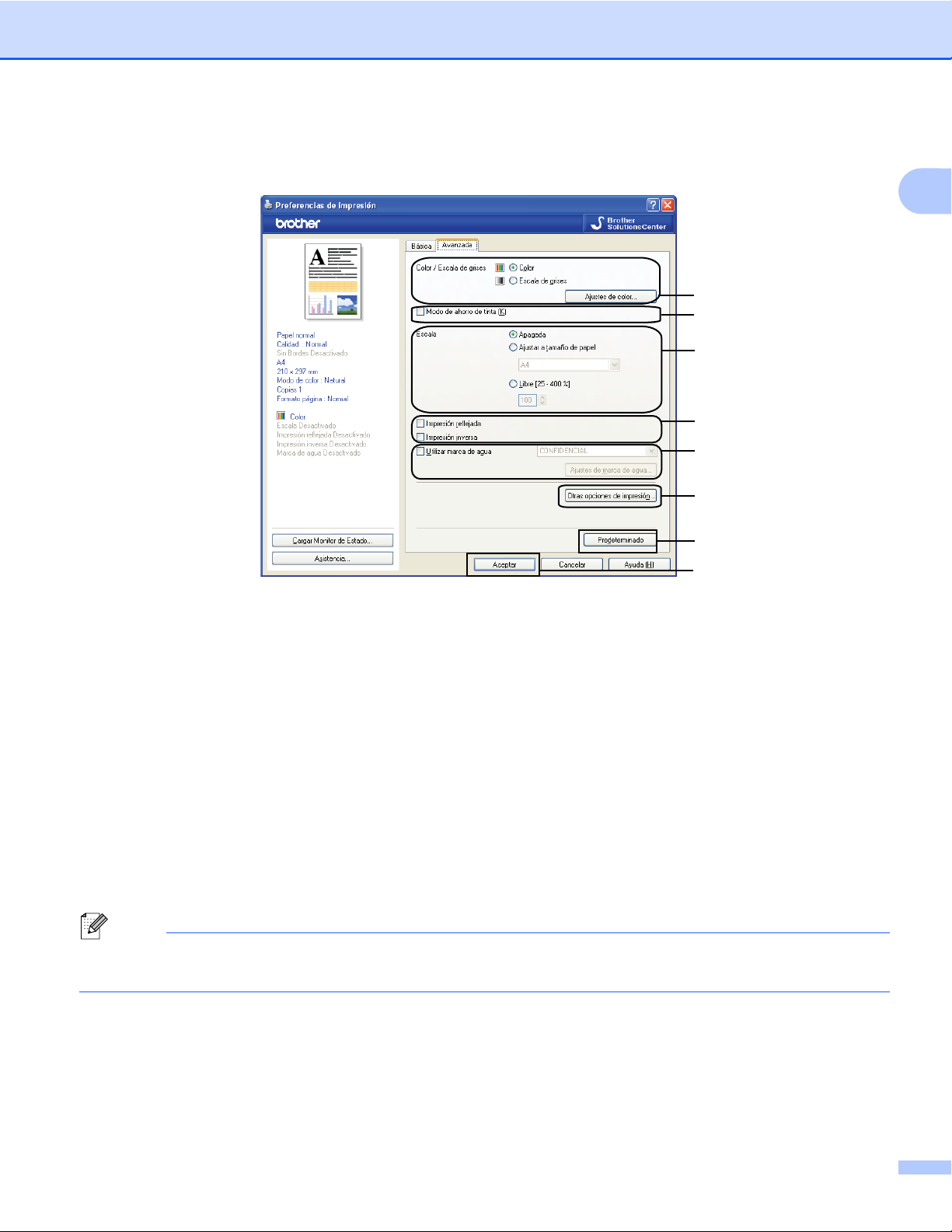The width and height of the screenshot is (952, 1232).
Task: Click 'Marca de agua Desactivado' summary line
Action: [x=319, y=453]
